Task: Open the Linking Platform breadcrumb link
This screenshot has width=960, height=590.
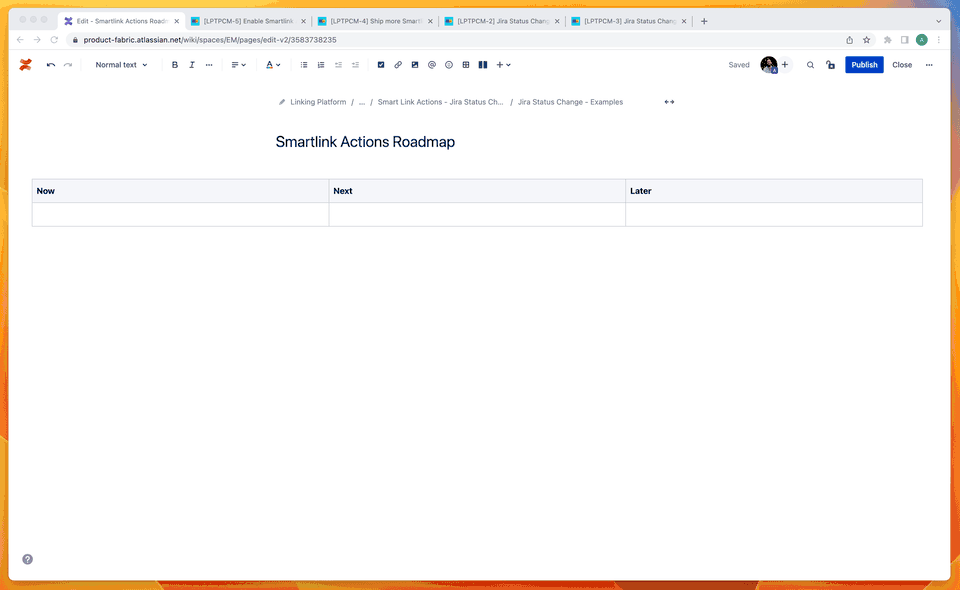Action: click(x=322, y=101)
